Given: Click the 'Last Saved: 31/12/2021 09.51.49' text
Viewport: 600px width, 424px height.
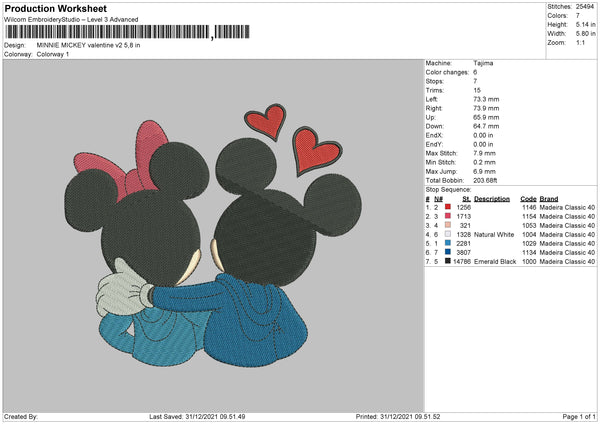Looking at the screenshot, I should point(197,416).
